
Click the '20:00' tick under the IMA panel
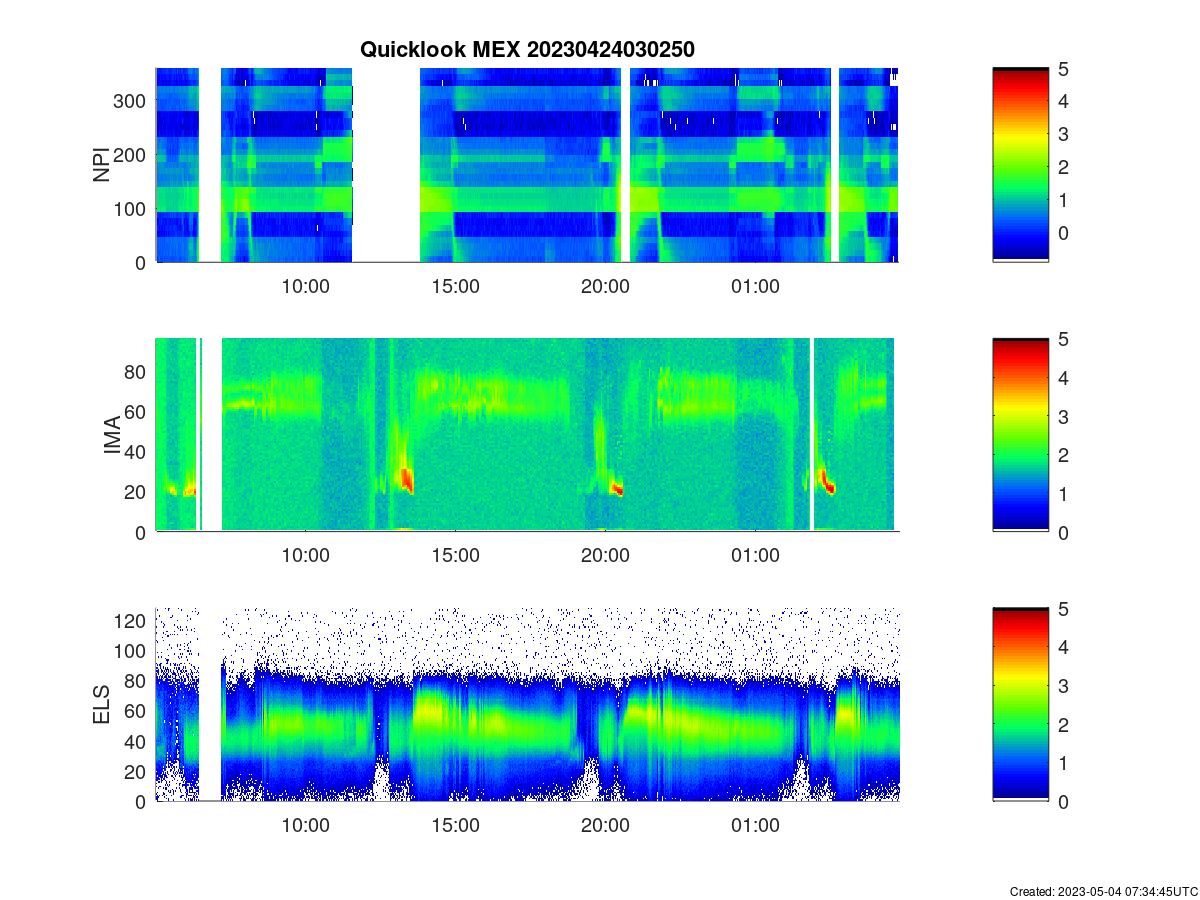pos(605,555)
